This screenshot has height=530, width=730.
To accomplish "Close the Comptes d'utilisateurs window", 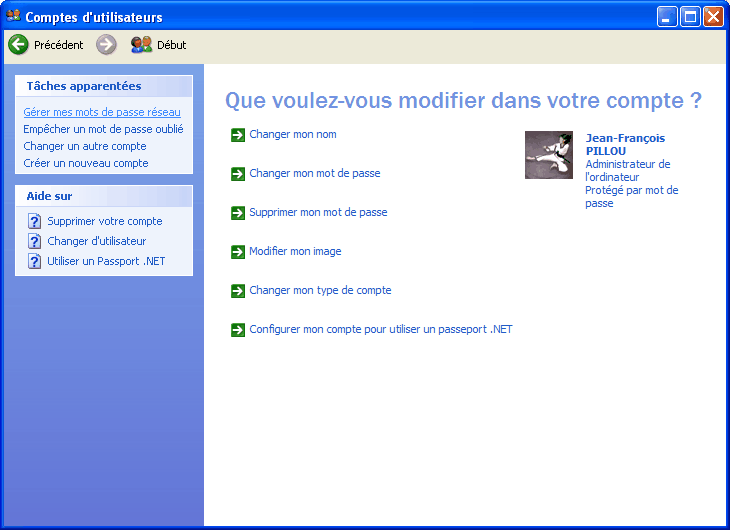I will coord(713,17).
